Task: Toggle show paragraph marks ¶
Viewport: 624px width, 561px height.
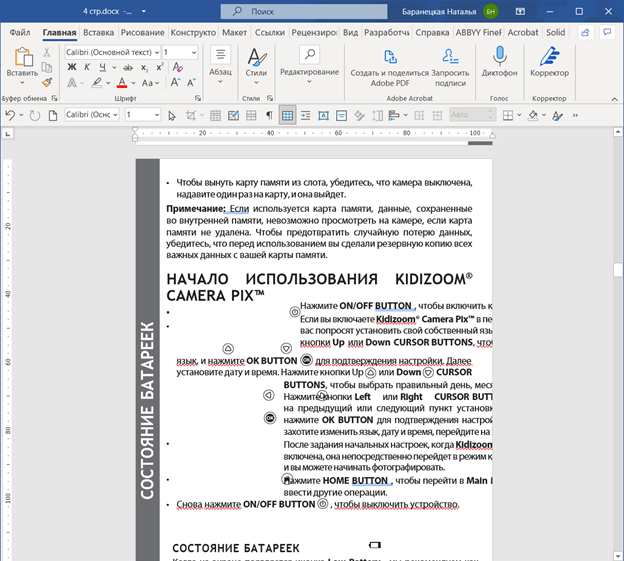Action: 269,115
